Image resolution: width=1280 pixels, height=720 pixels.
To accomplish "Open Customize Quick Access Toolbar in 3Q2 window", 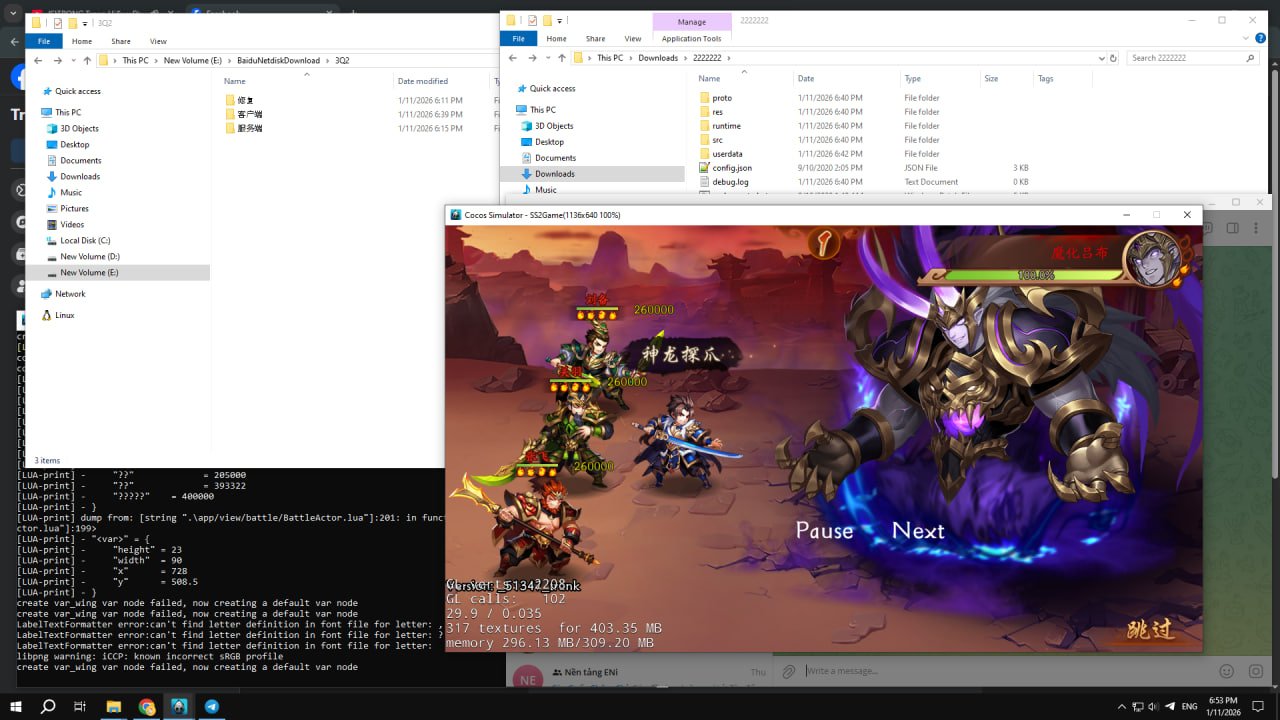I will (x=86, y=23).
